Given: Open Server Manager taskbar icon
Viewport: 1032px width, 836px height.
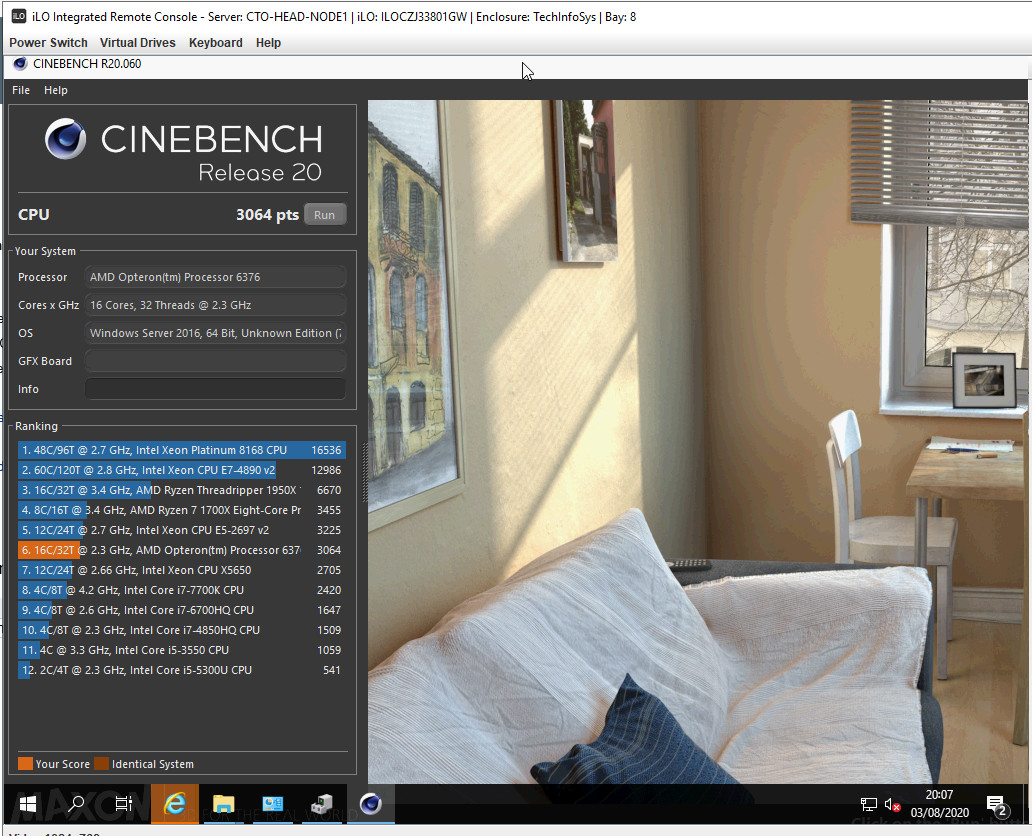Looking at the screenshot, I should coord(272,804).
